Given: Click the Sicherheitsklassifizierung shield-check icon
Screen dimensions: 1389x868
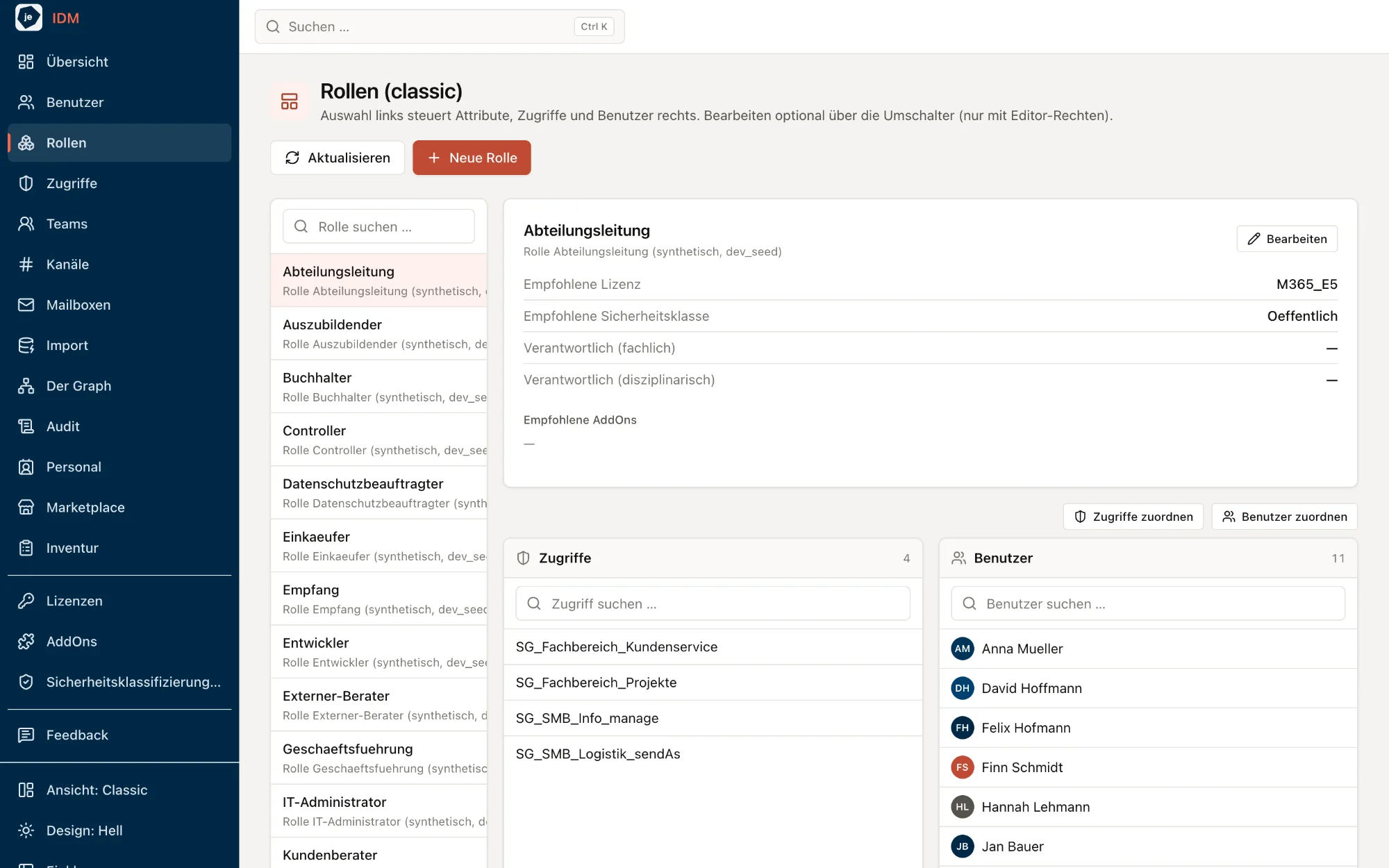Looking at the screenshot, I should pyautogui.click(x=26, y=682).
